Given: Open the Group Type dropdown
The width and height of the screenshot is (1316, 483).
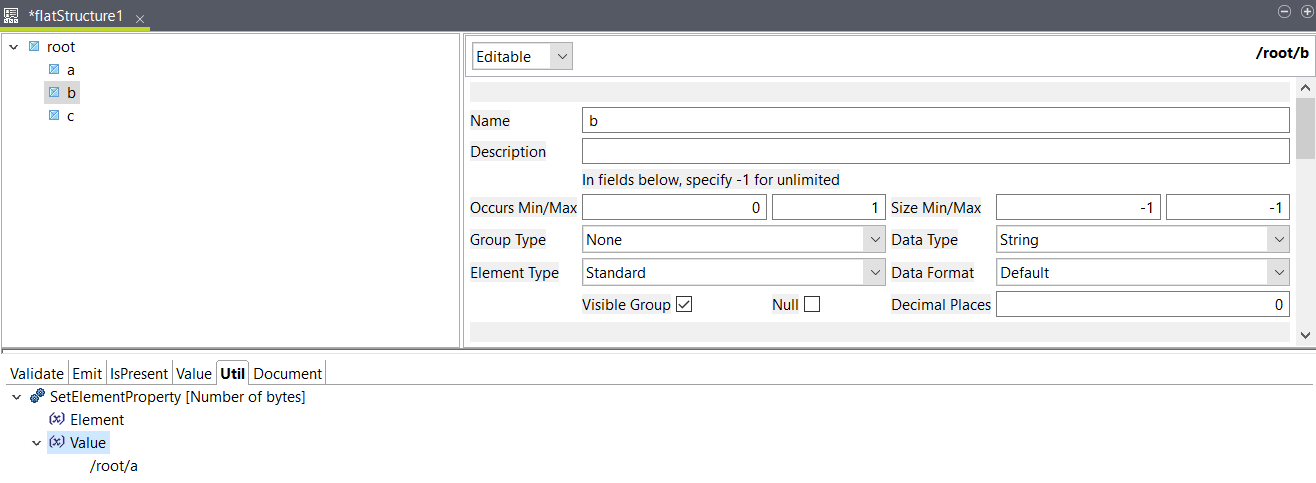Looking at the screenshot, I should (732, 240).
